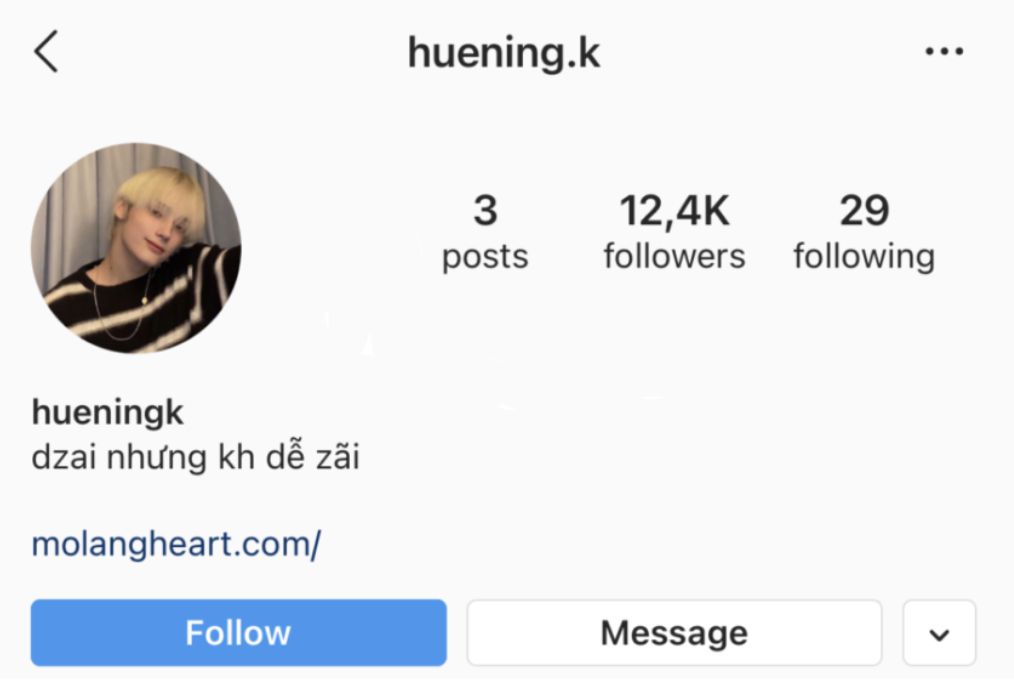Viewport: 1014px width, 684px height.
Task: Expand suggested accounts with the chevron button
Action: (939, 633)
